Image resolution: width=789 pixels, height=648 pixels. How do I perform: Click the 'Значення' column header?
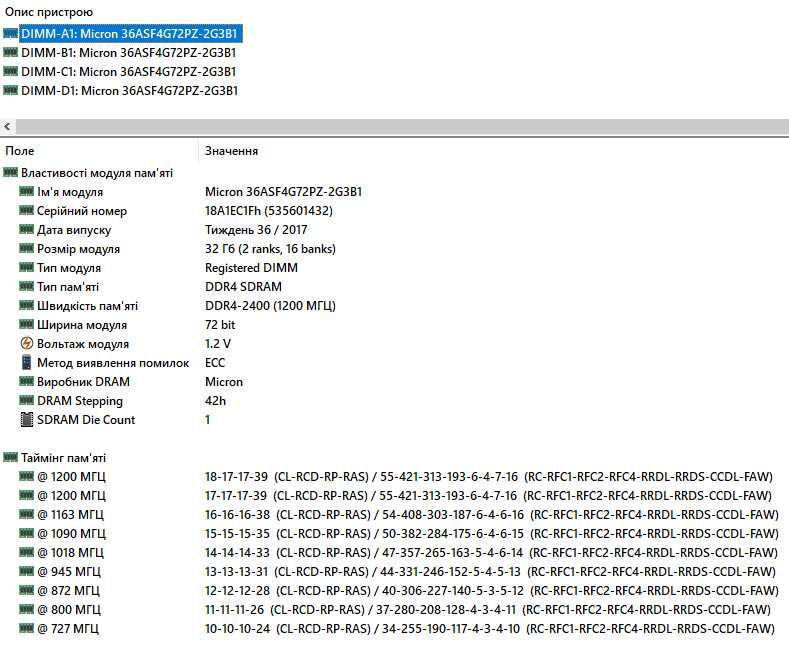point(231,151)
